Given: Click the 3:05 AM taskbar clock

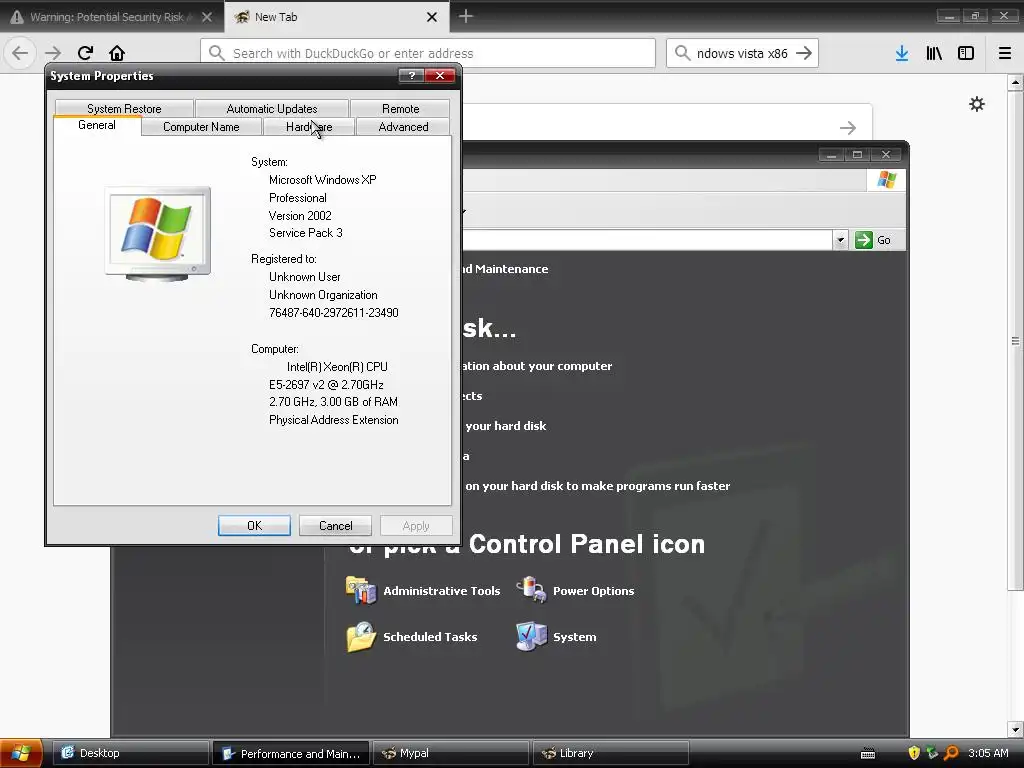Looking at the screenshot, I should click(x=988, y=753).
